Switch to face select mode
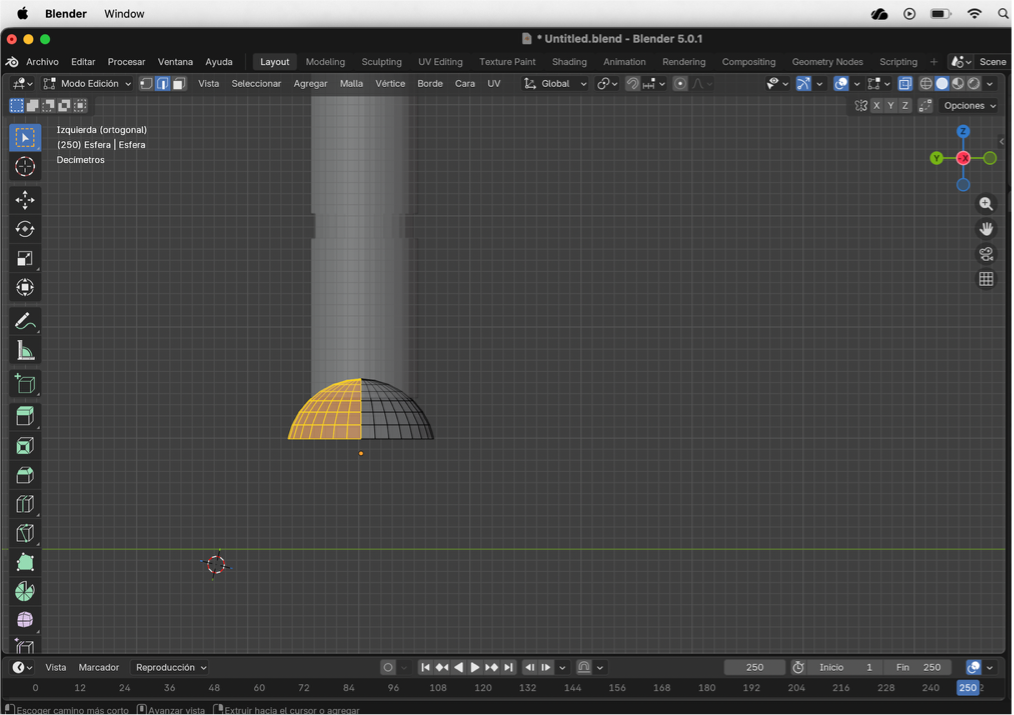 (x=179, y=84)
